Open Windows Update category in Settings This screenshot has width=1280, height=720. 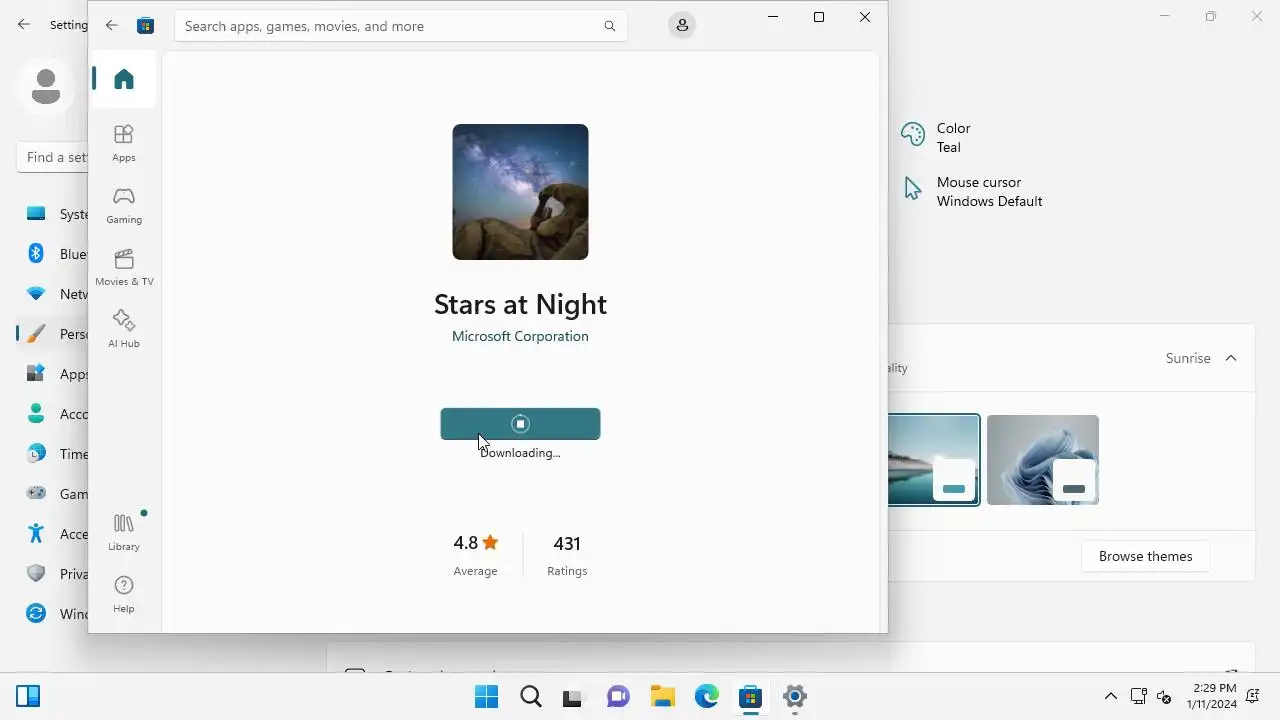point(52,614)
